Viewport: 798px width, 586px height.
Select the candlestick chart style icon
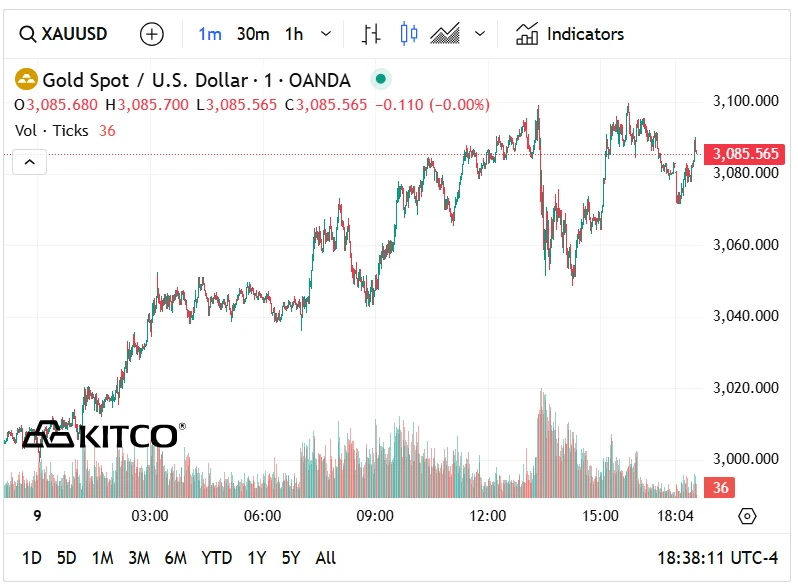408,34
